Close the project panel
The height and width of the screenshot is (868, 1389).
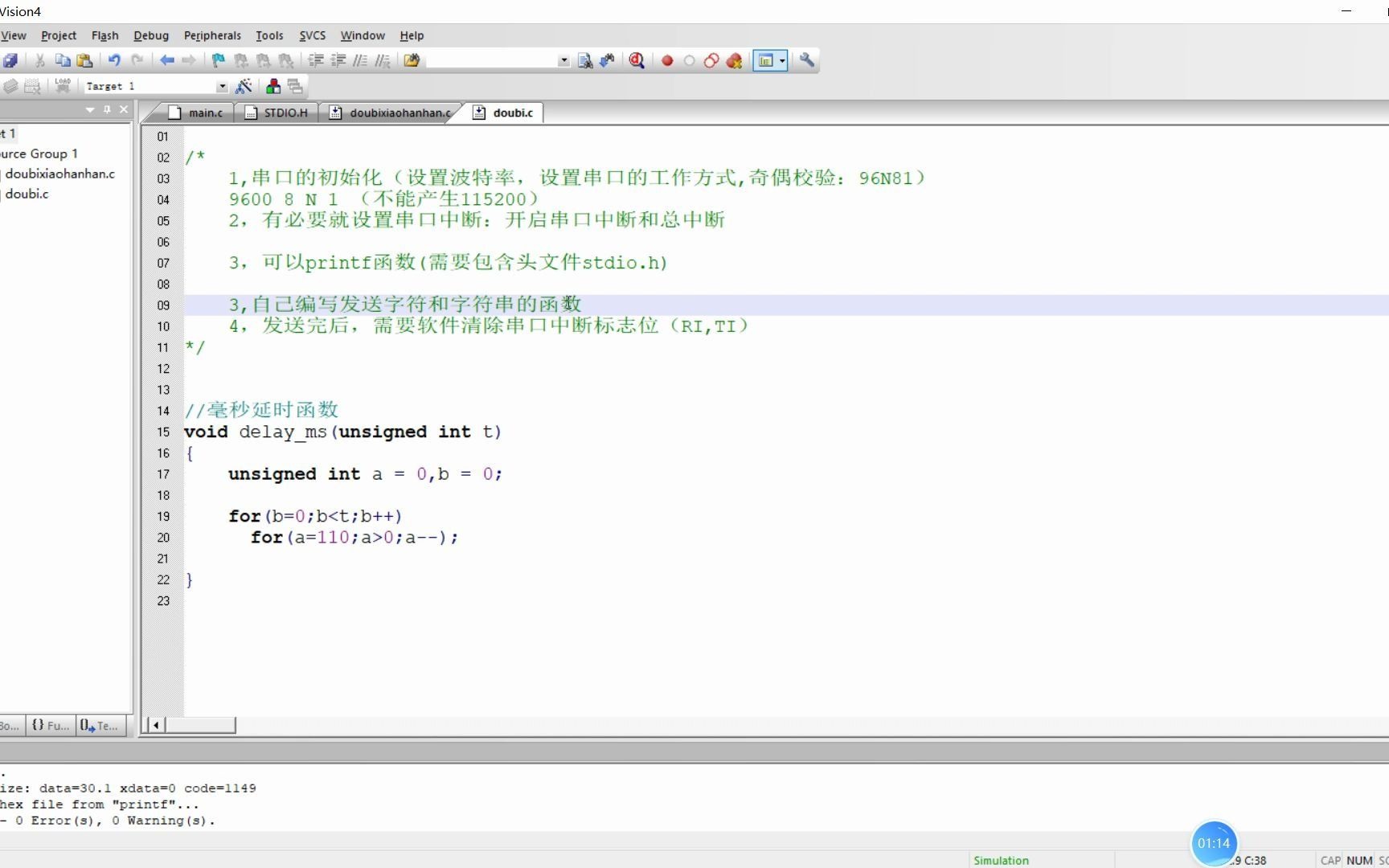coord(124,109)
